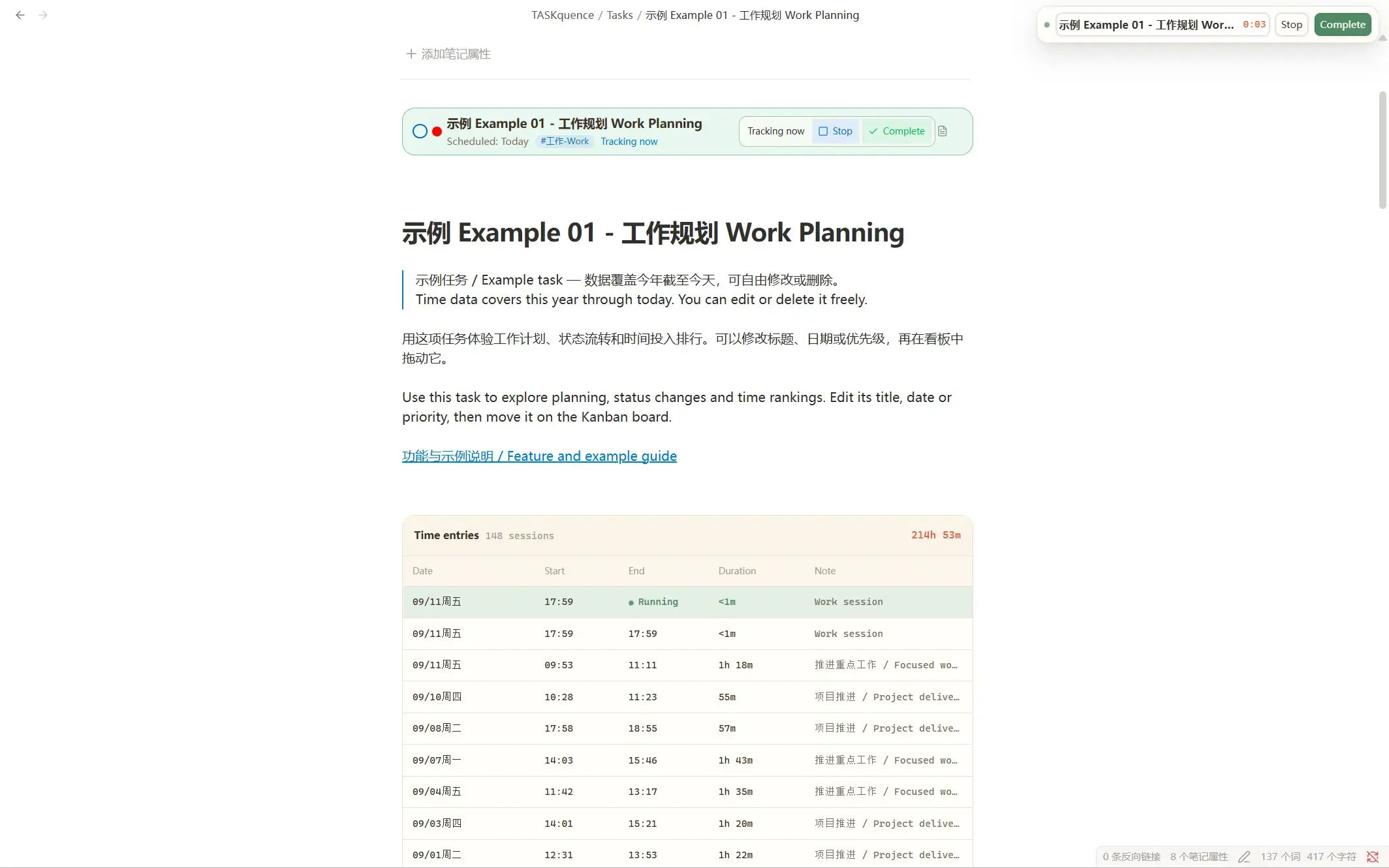
Task: Click the red sync status icon
Action: 1373,857
